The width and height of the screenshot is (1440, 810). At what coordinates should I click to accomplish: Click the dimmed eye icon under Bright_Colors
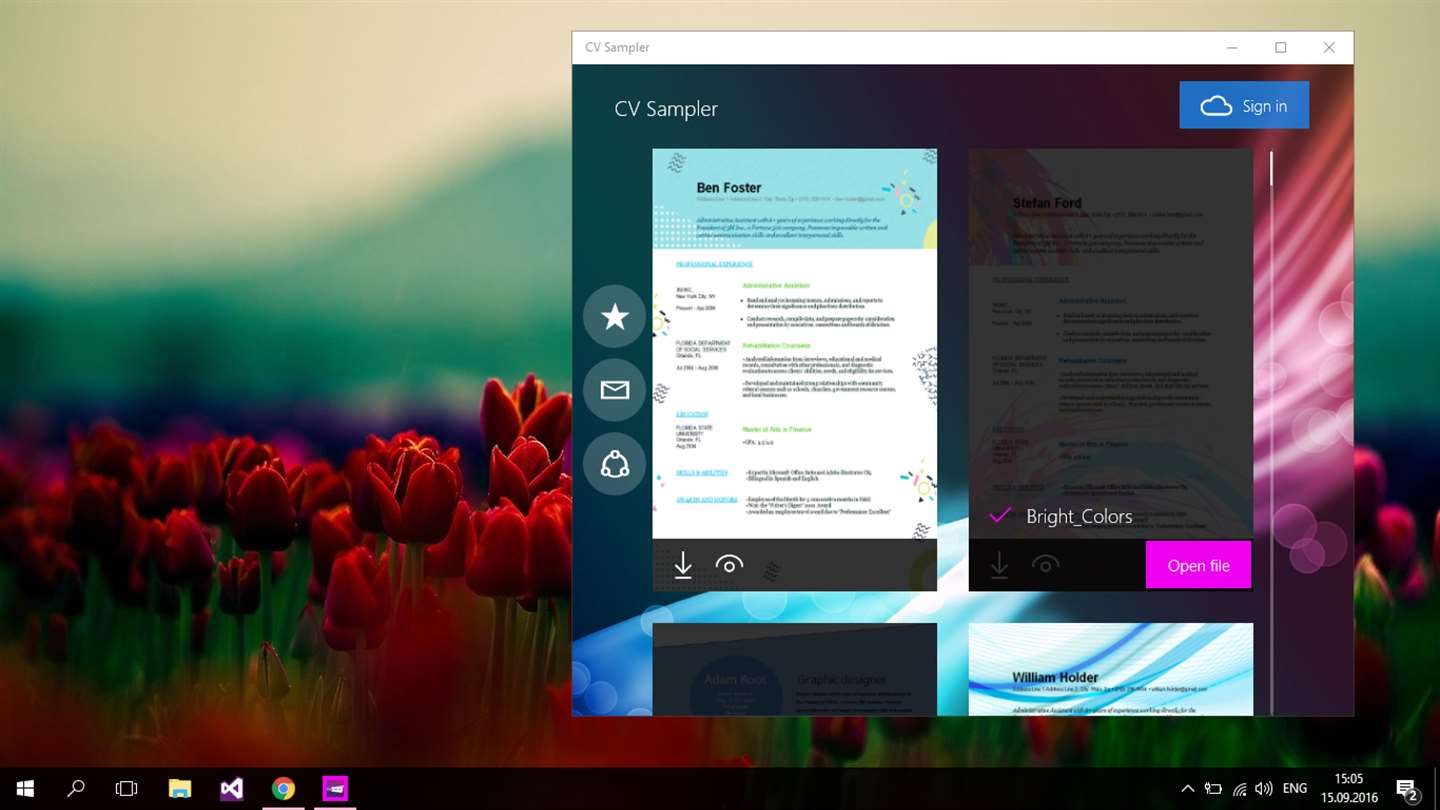click(x=1046, y=565)
